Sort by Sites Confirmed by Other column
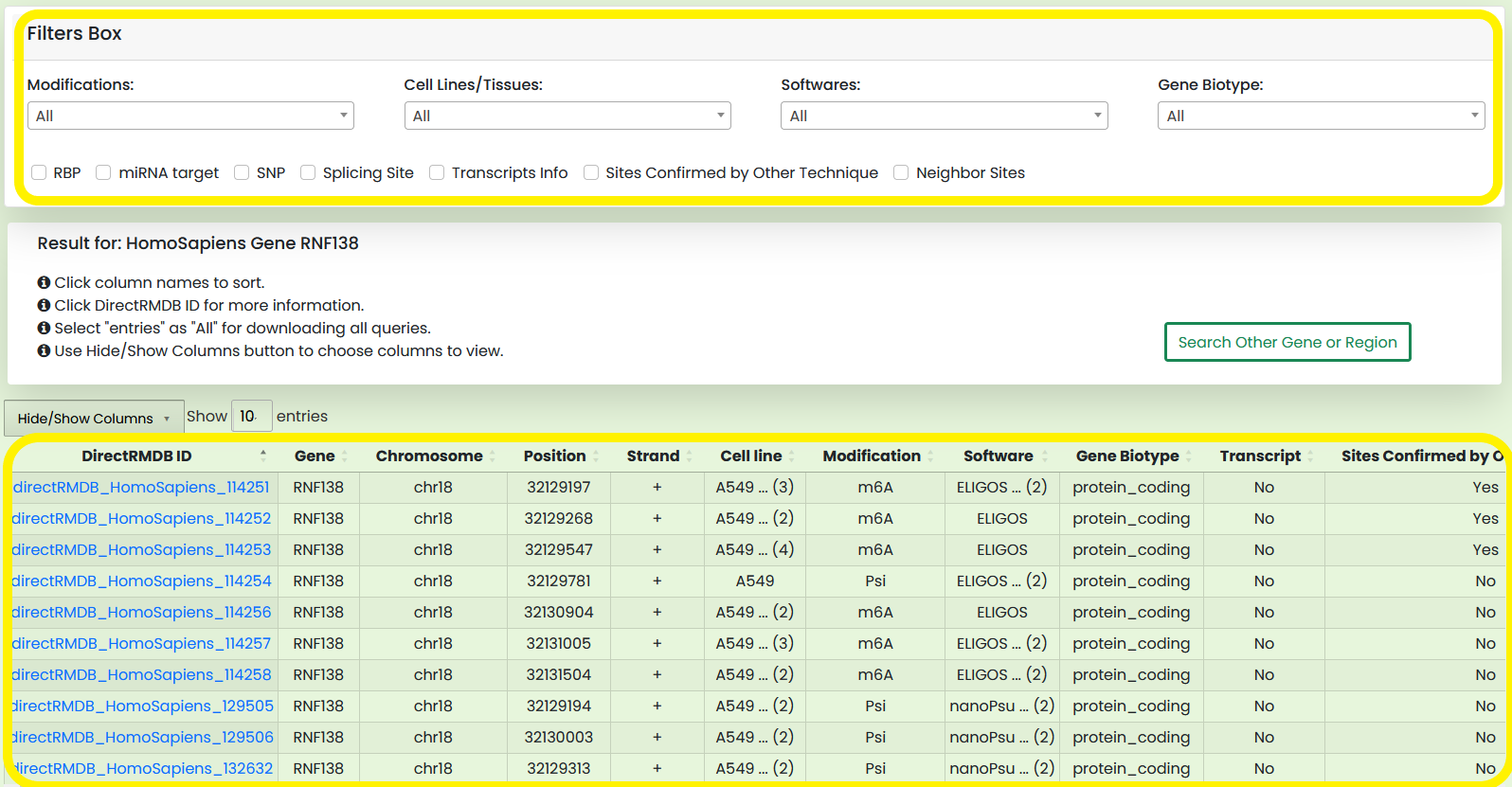1512x787 pixels. coord(1418,456)
